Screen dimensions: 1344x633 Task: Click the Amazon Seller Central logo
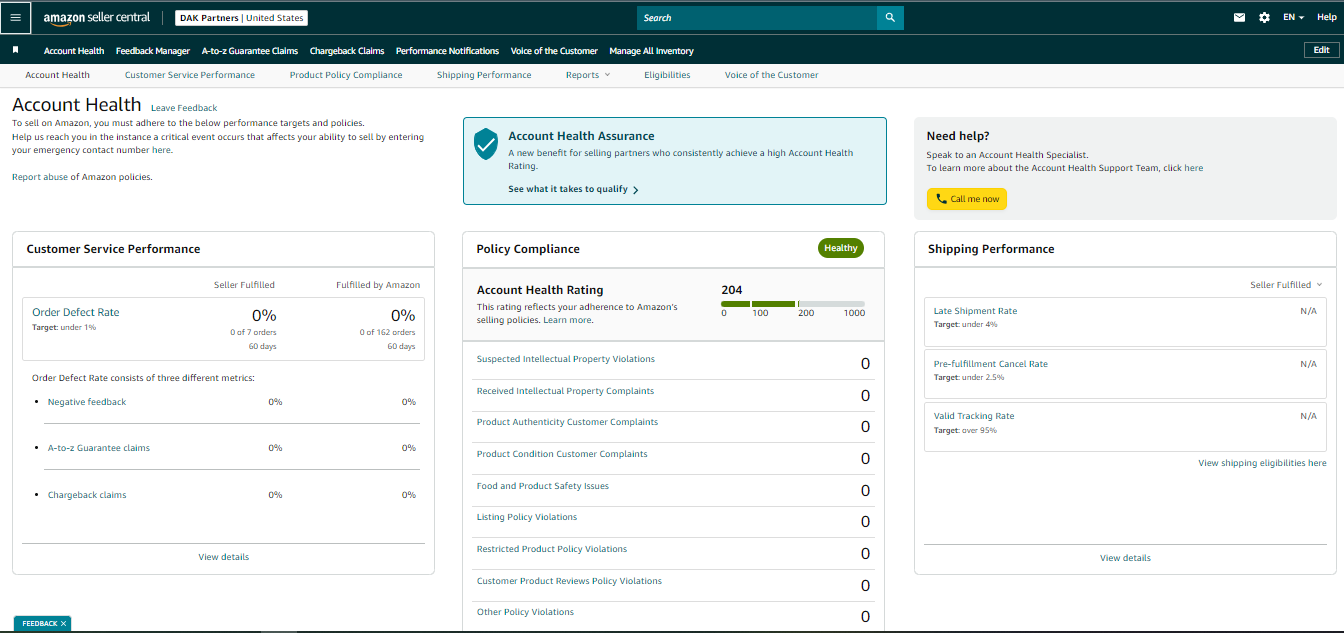(96, 17)
